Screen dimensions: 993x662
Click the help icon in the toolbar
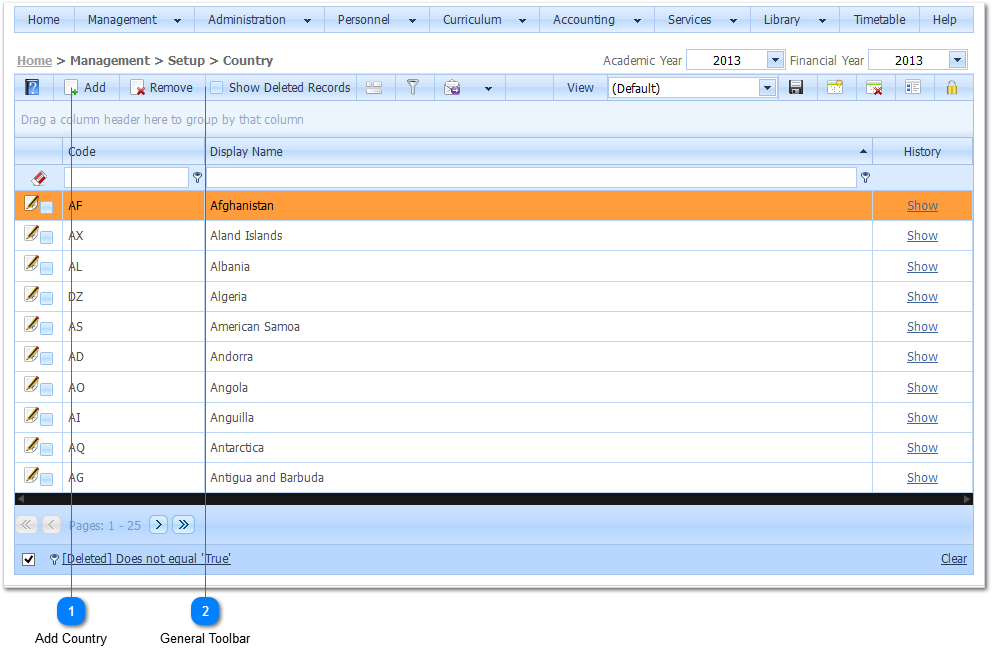(x=32, y=88)
